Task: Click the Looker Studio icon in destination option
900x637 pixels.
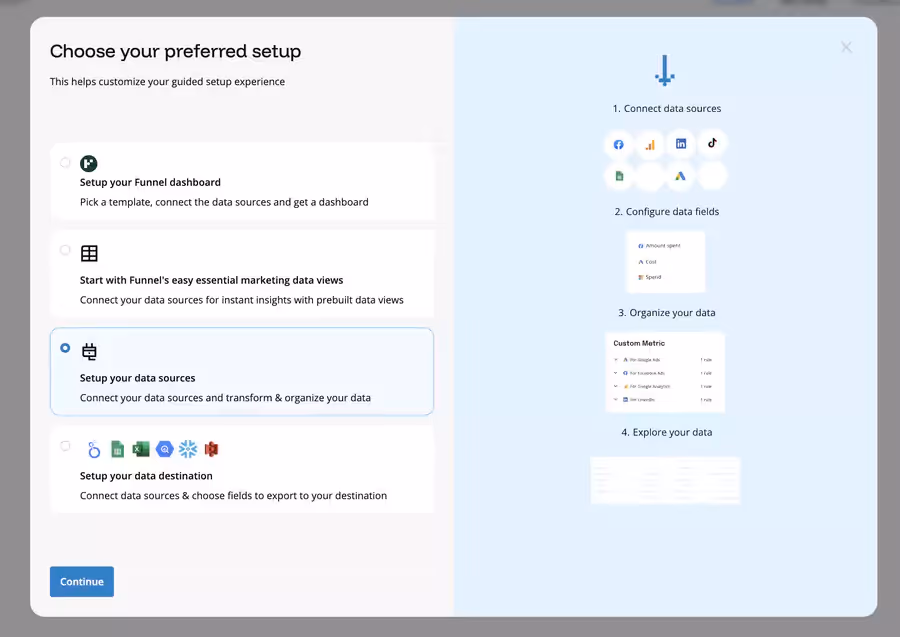Action: (x=94, y=449)
